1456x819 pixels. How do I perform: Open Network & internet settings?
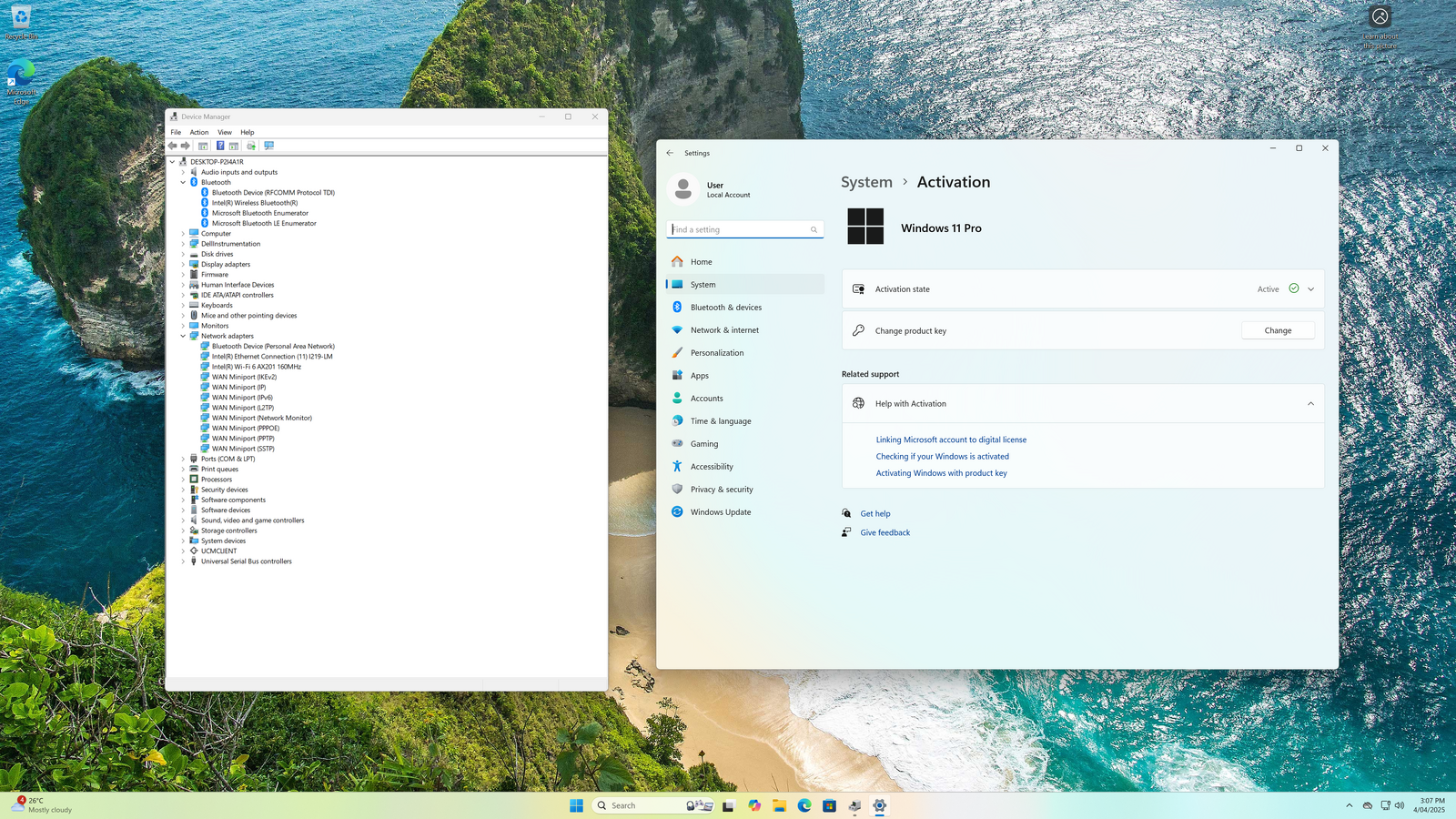(745, 330)
